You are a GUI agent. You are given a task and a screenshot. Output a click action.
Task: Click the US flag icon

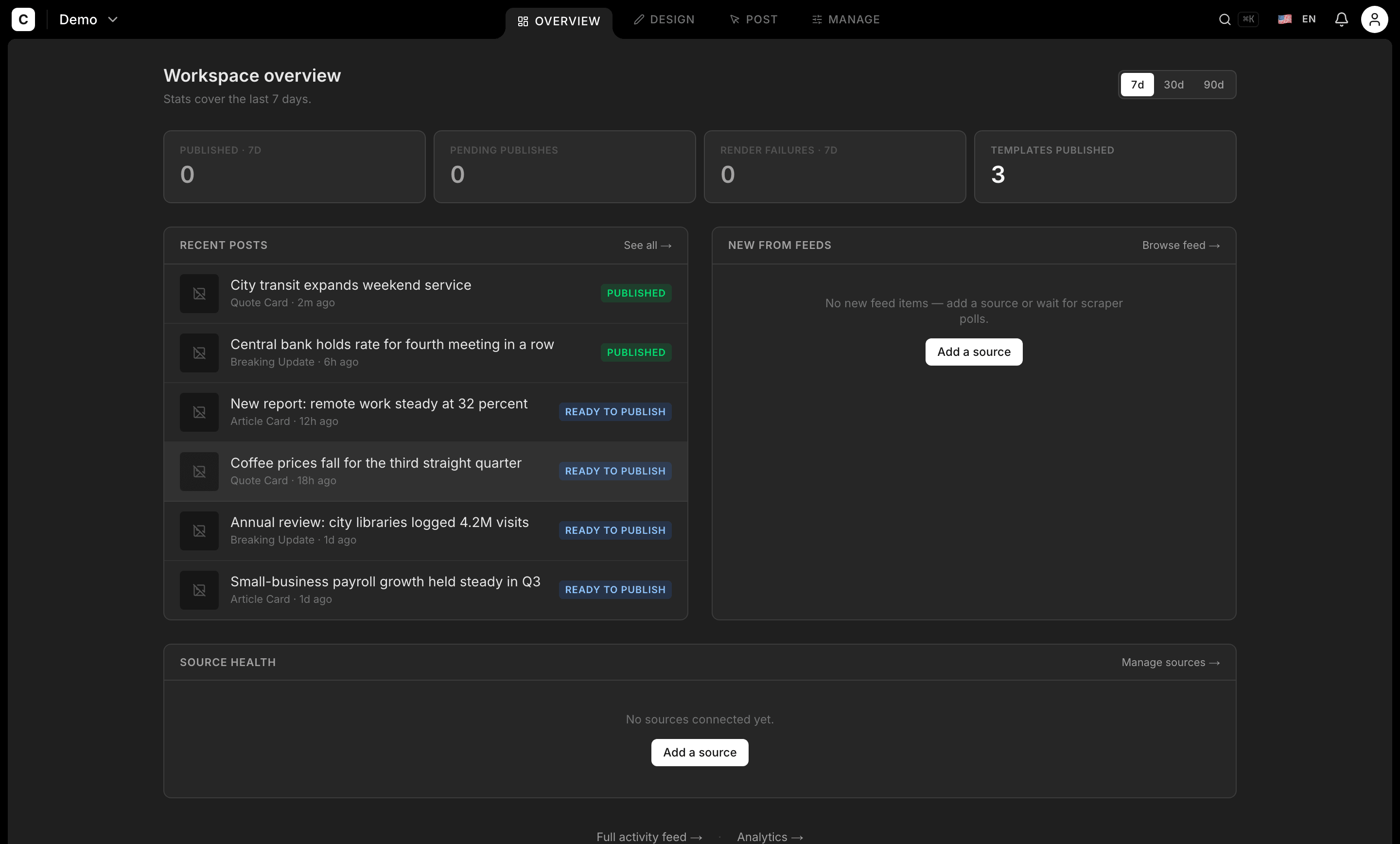(x=1285, y=19)
